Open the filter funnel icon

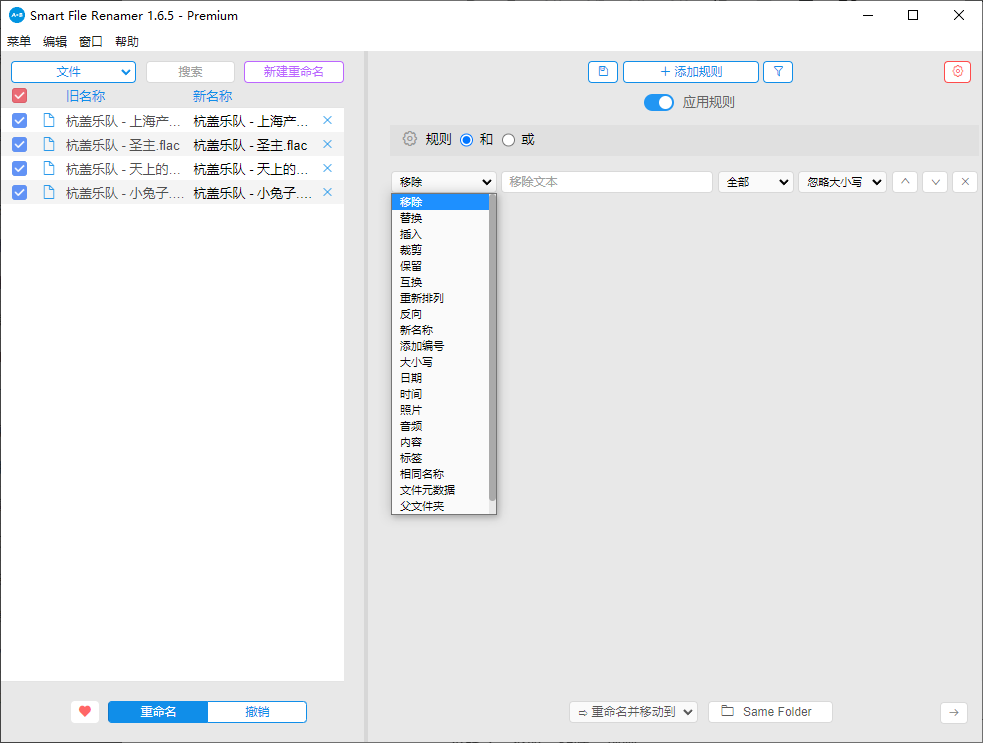(x=778, y=72)
